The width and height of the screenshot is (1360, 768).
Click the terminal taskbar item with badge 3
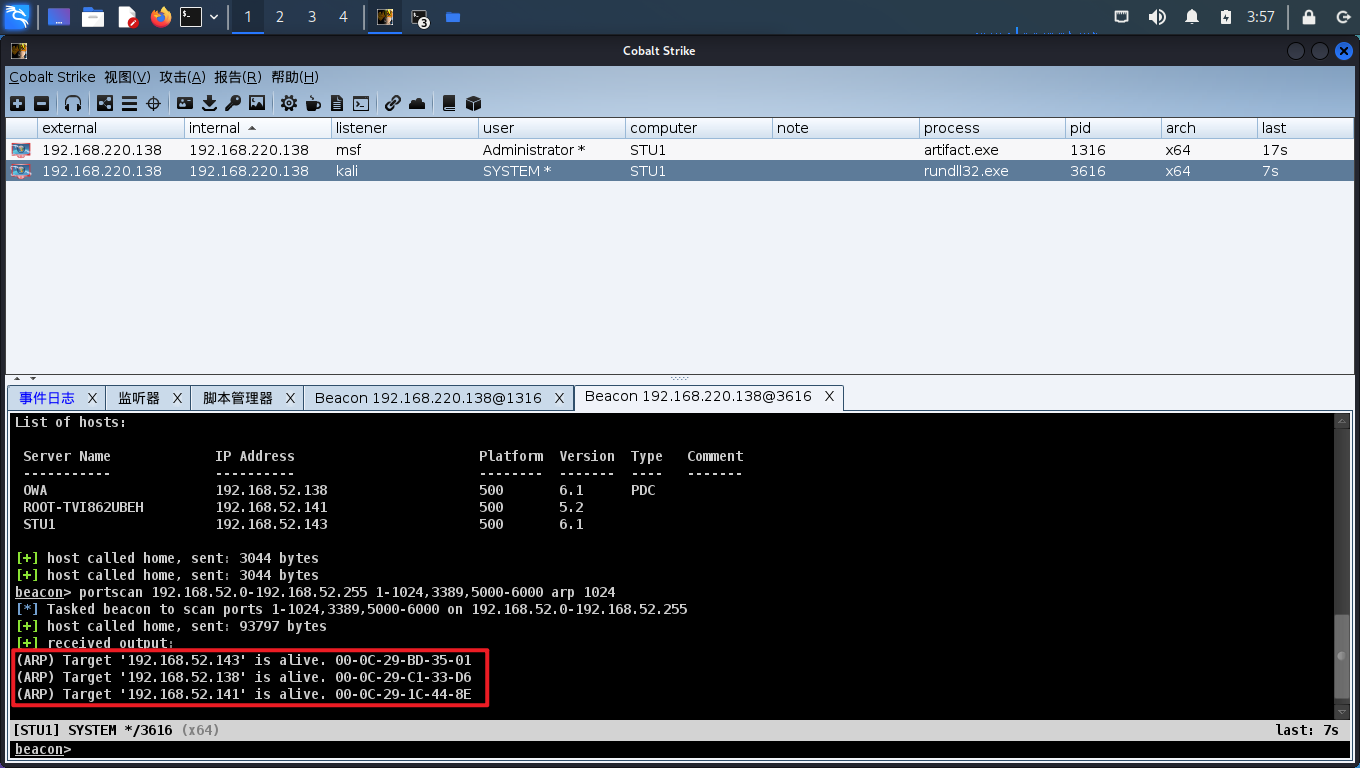coord(419,17)
